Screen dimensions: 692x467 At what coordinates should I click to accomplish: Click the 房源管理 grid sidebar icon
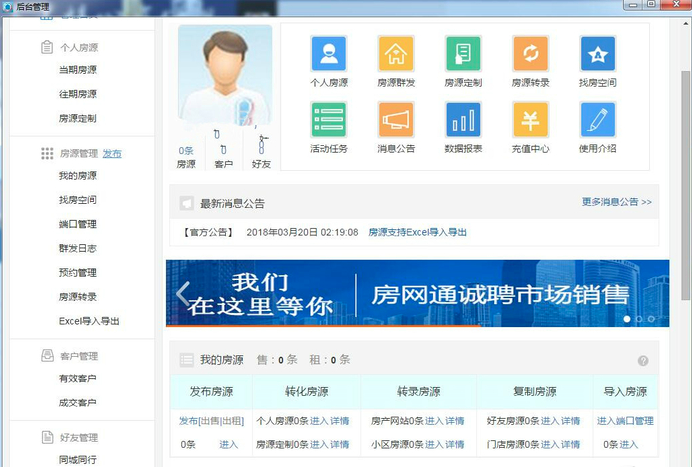click(47, 153)
